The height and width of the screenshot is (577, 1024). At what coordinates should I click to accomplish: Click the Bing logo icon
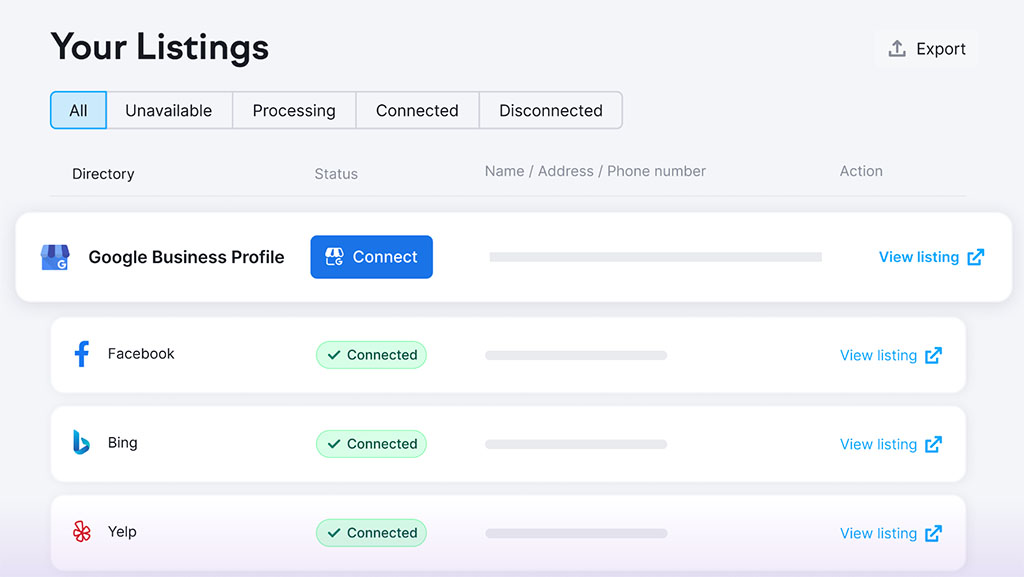pos(81,443)
